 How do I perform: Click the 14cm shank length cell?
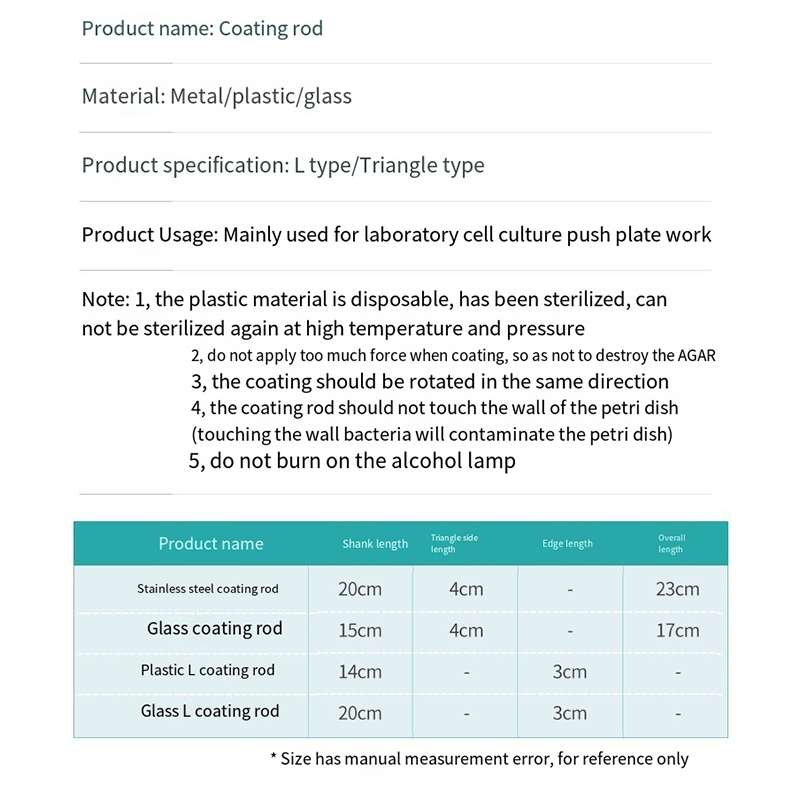[x=359, y=672]
